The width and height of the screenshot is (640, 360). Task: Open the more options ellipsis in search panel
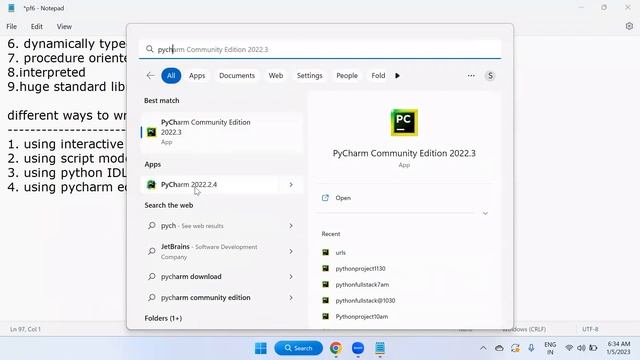471,76
